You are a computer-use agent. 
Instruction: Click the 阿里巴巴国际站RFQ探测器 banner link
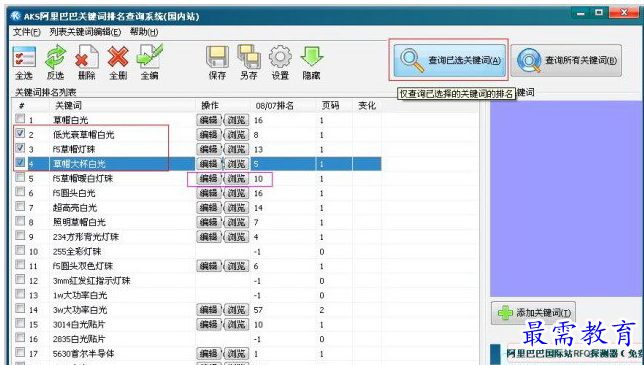pos(575,353)
